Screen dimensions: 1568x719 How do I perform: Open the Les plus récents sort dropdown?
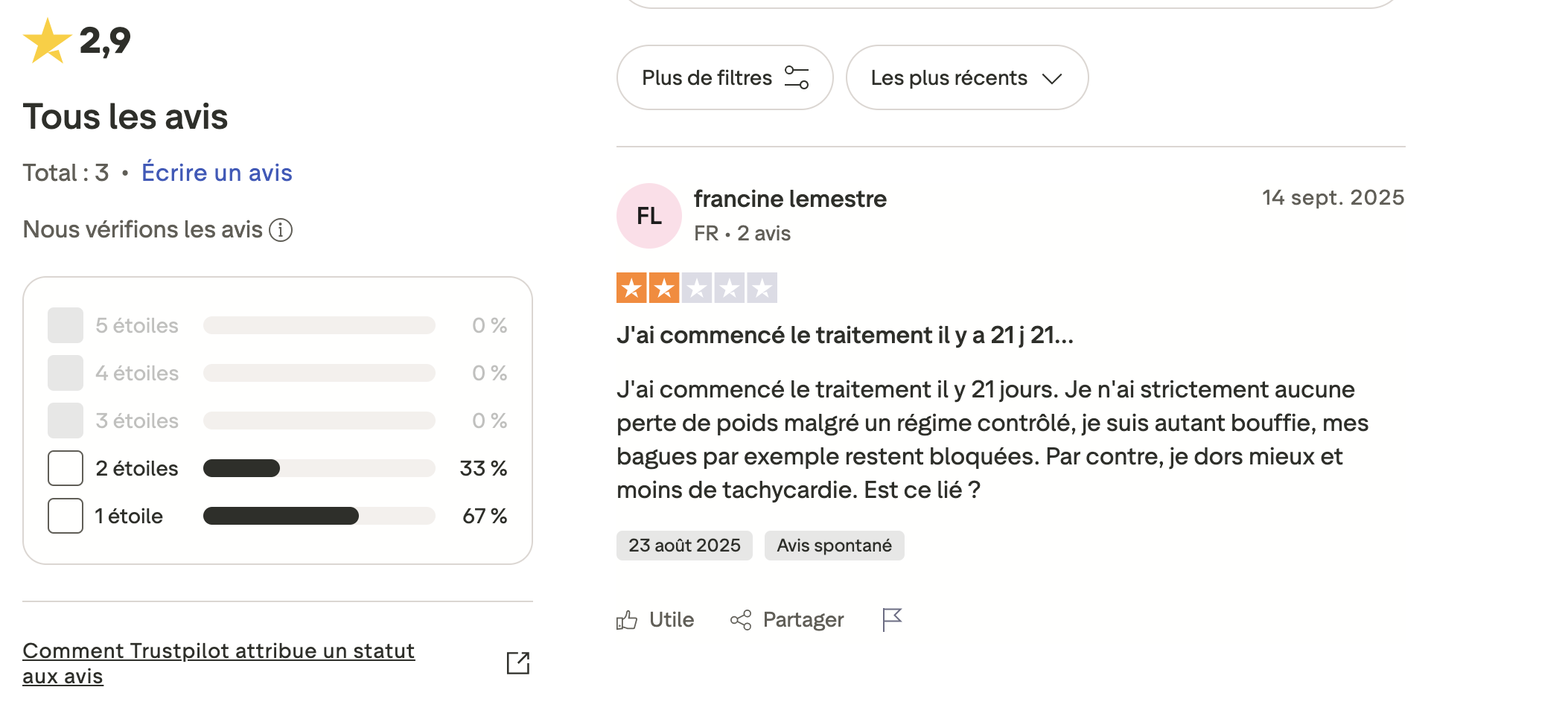[949, 77]
